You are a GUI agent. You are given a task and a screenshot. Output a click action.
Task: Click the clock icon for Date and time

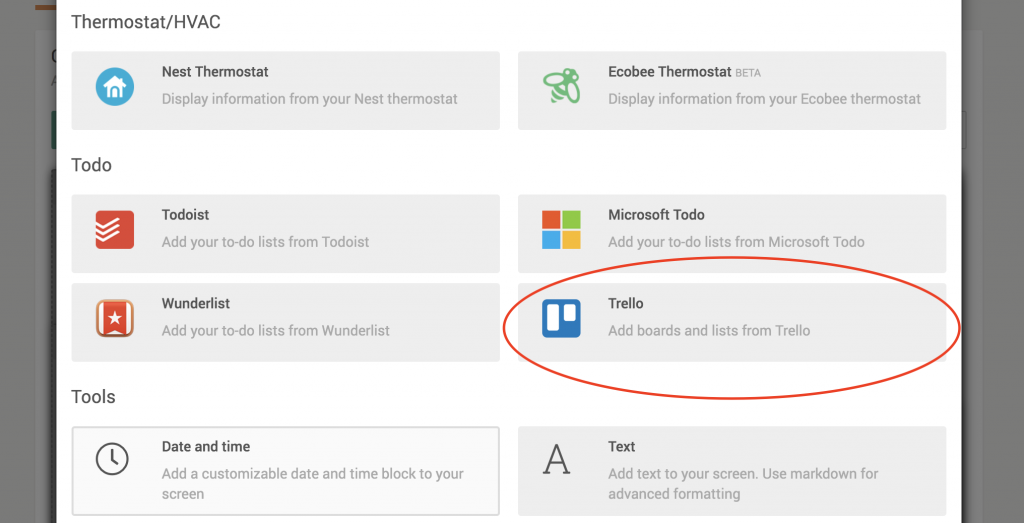pos(112,458)
